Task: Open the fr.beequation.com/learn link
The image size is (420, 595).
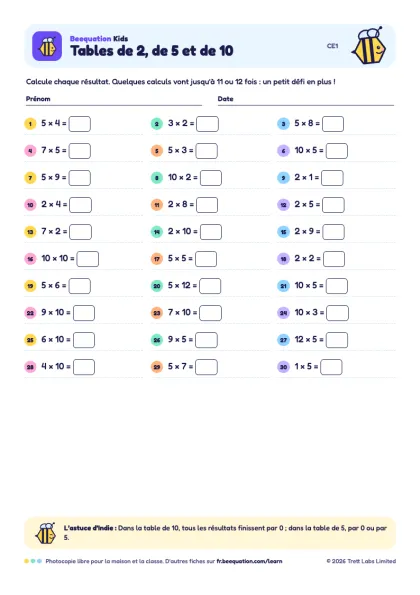Action: point(249,561)
